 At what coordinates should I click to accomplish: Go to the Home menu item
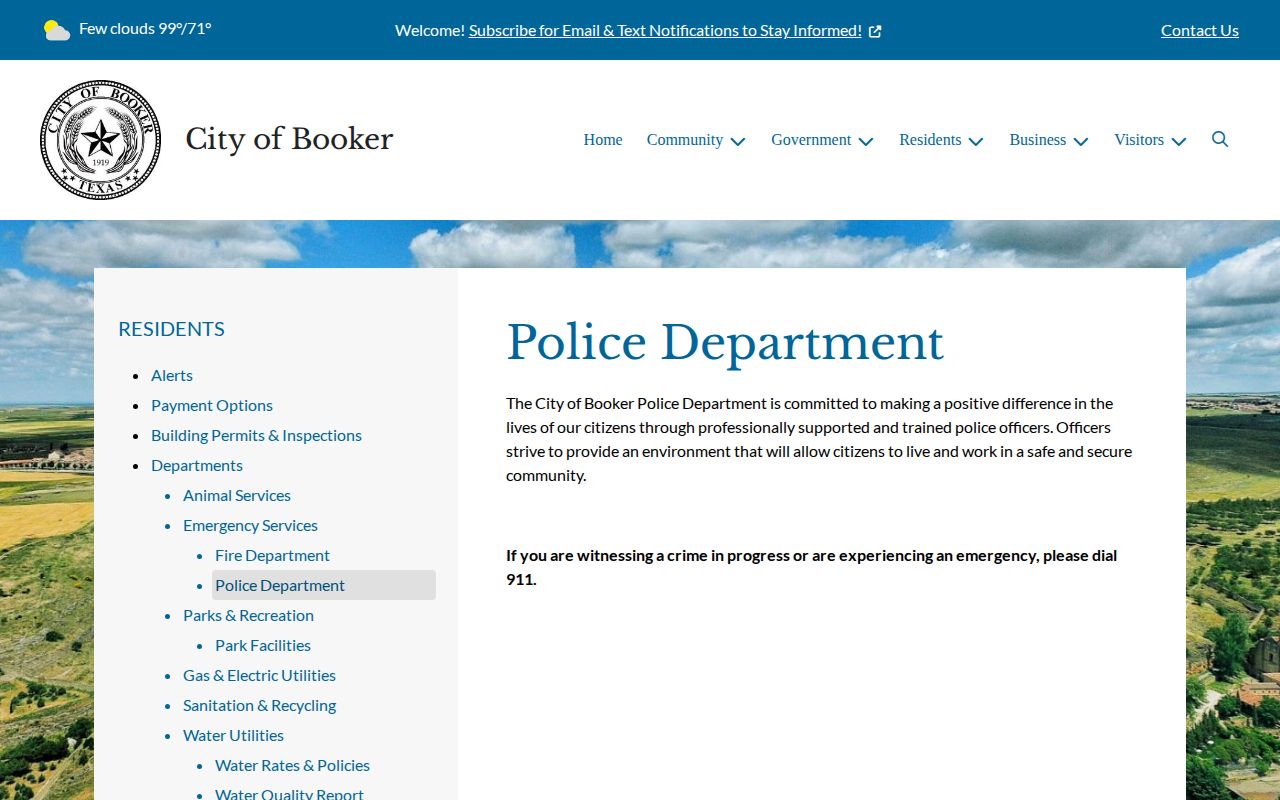click(603, 140)
